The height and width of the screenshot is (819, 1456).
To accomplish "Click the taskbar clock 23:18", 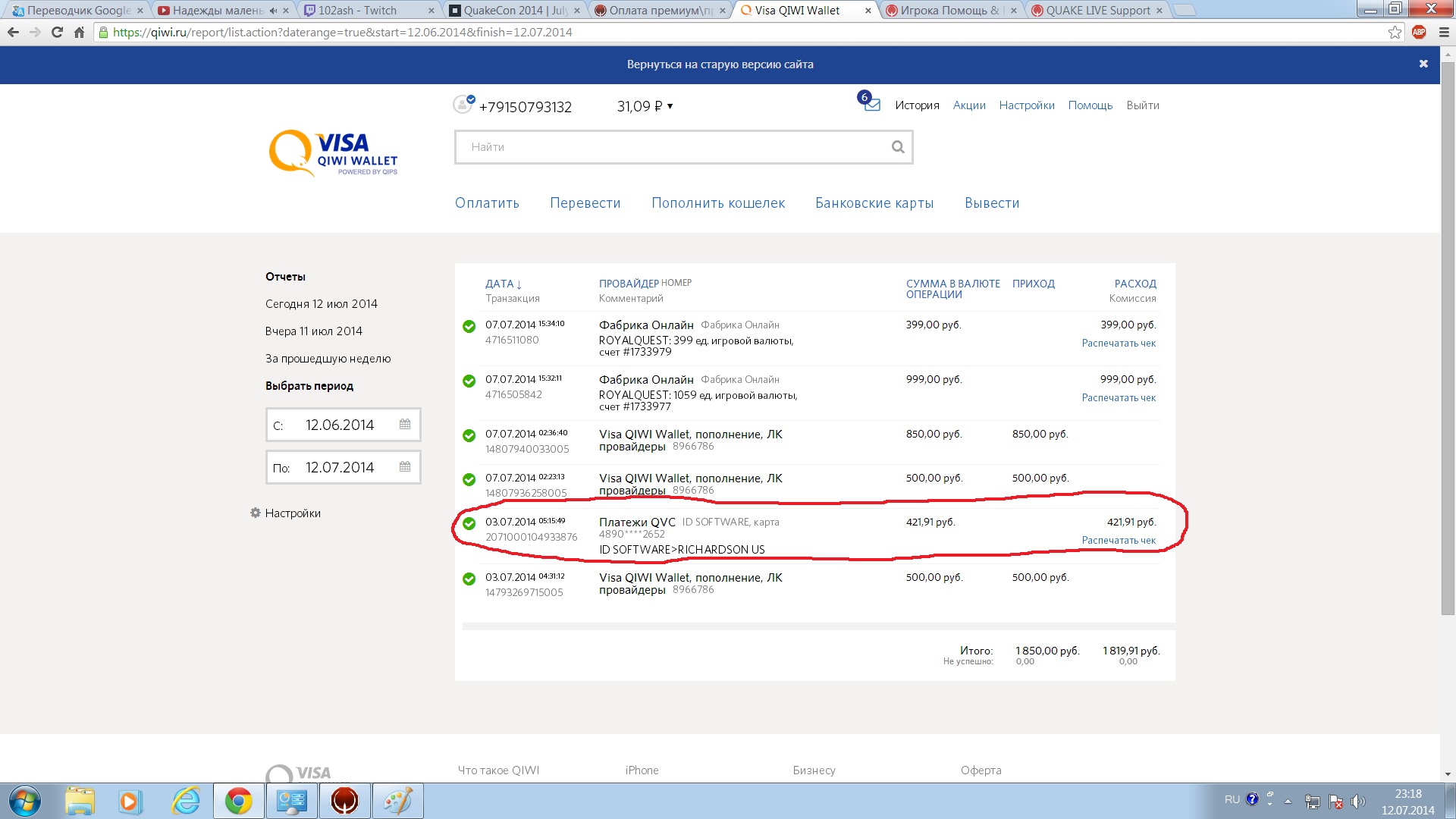I will (x=1408, y=794).
